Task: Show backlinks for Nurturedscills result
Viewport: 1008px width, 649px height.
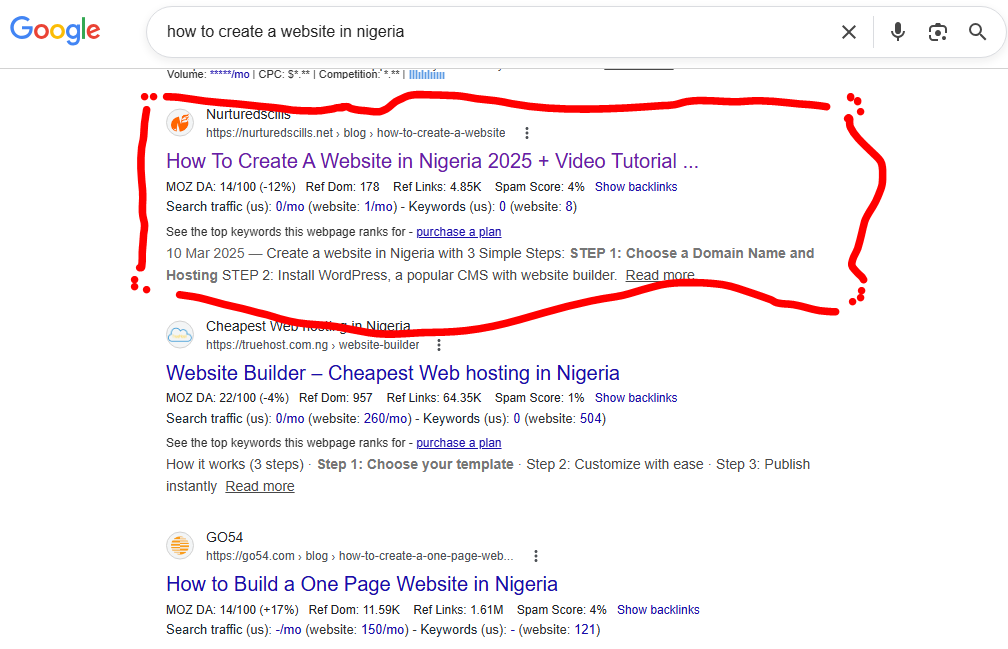Action: [635, 187]
